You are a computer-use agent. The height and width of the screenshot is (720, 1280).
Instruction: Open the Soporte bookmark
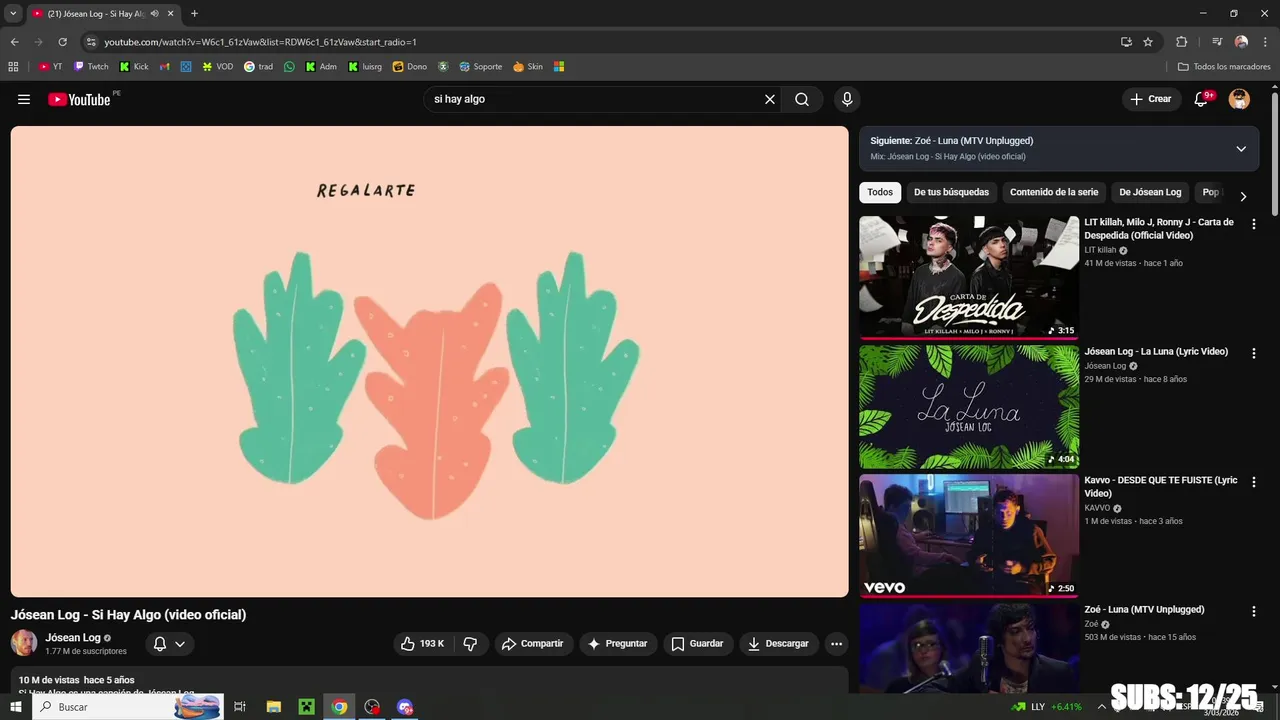click(x=480, y=67)
